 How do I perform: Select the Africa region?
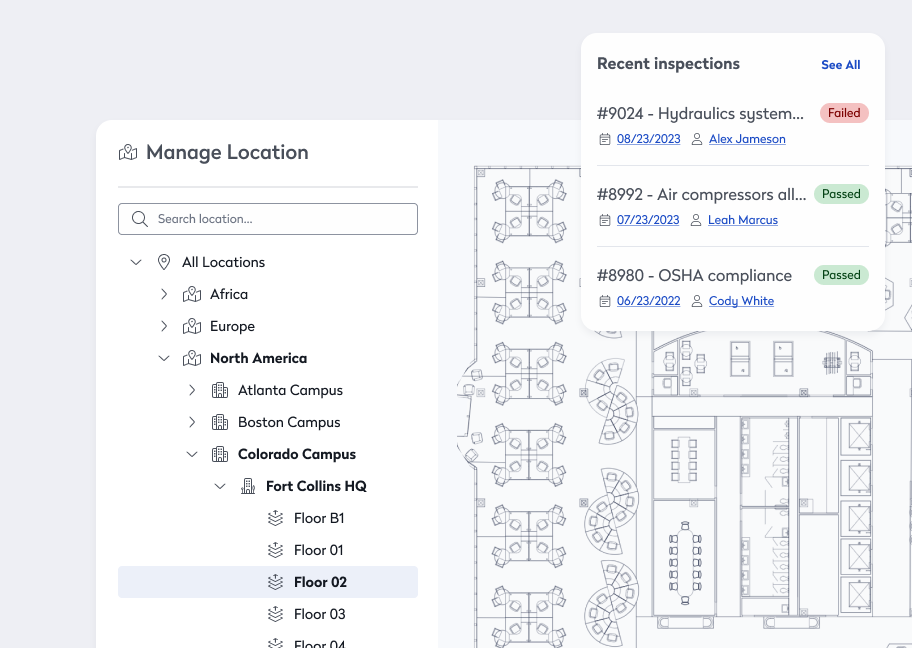click(229, 294)
